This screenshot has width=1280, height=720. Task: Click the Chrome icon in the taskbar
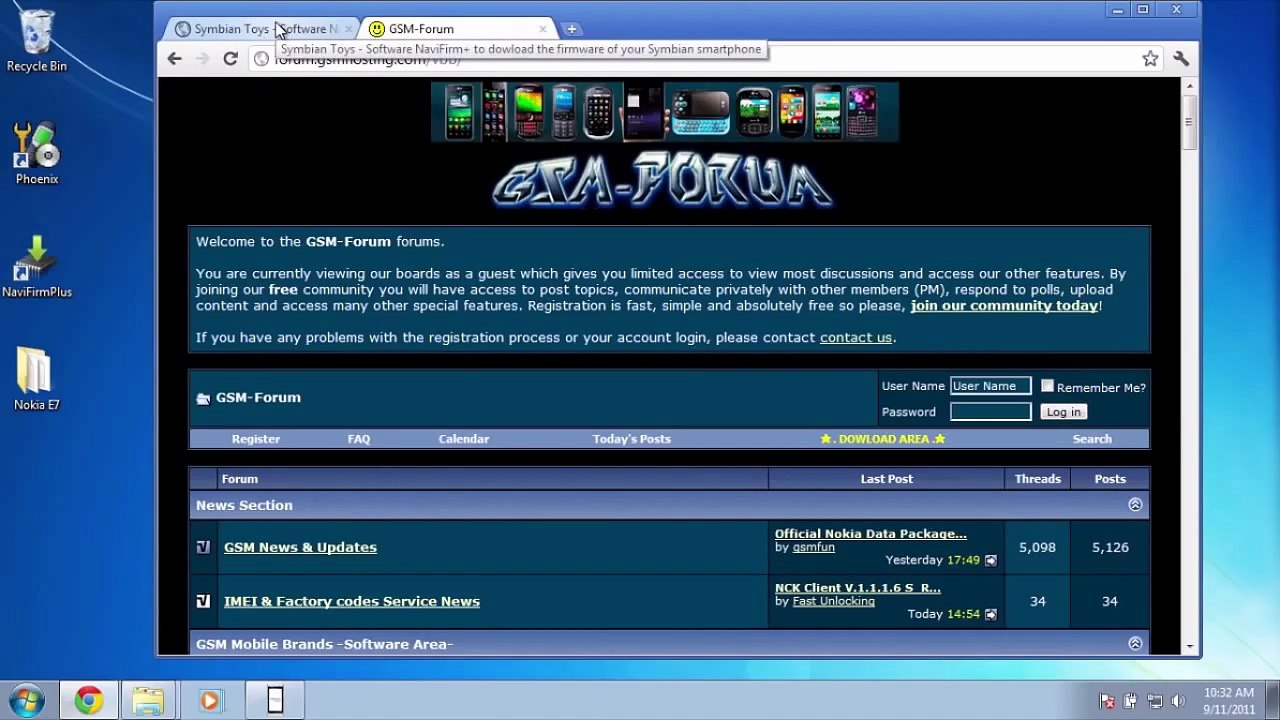click(89, 700)
